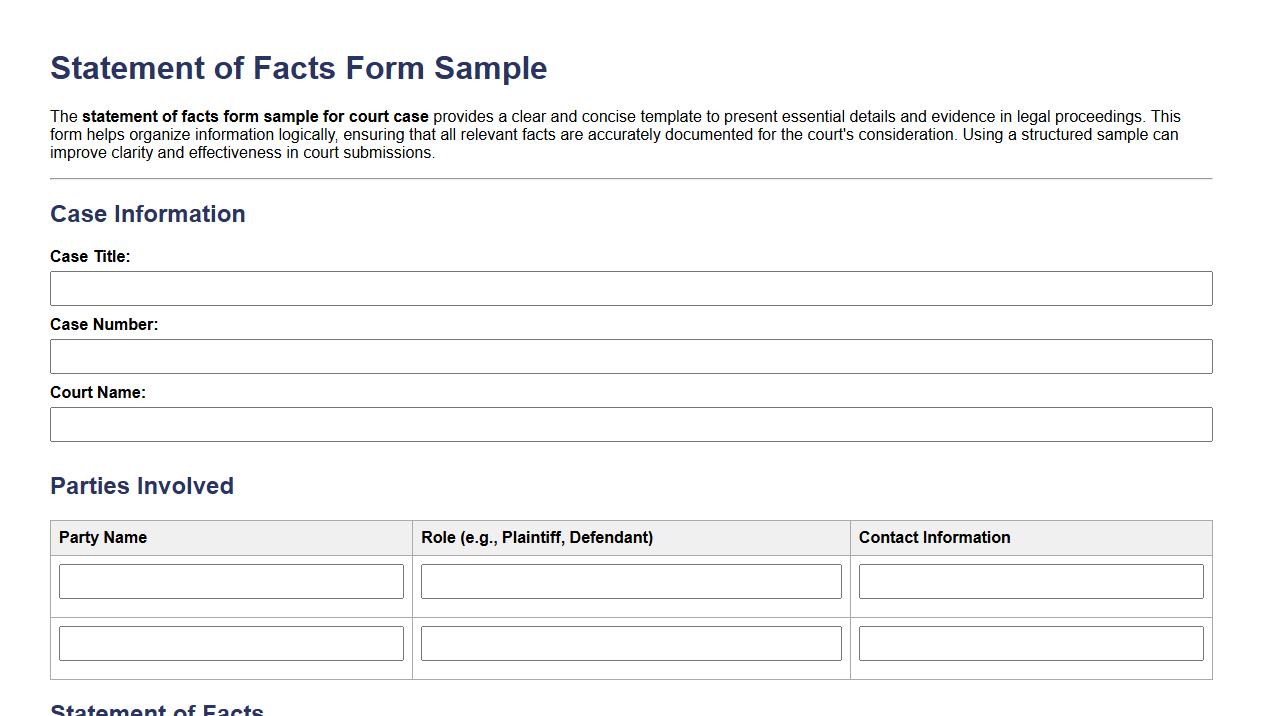Click the first Contact Information text box

(x=1031, y=581)
